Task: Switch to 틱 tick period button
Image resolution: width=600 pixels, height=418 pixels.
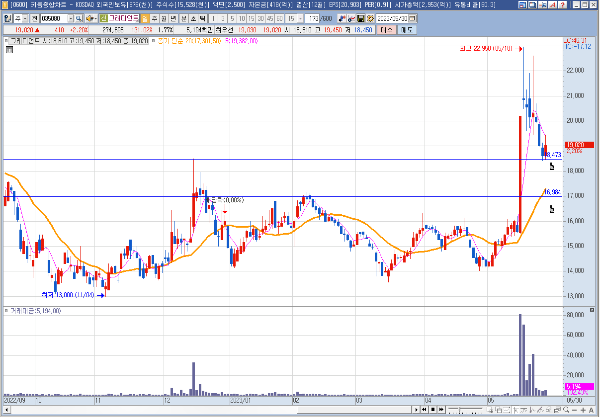Action: click(203, 19)
